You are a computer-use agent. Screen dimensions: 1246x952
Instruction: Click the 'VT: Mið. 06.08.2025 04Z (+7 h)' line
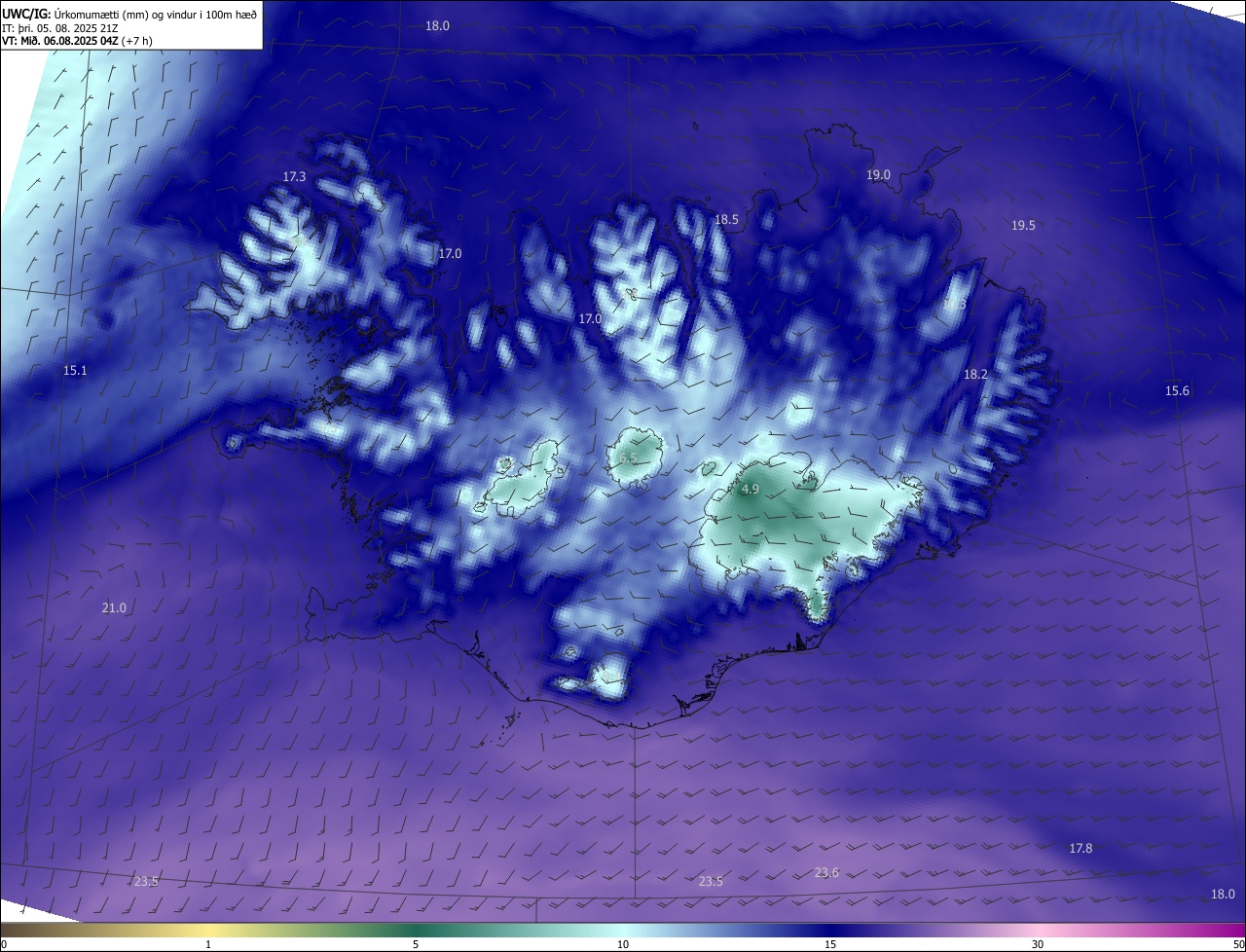[x=77, y=41]
